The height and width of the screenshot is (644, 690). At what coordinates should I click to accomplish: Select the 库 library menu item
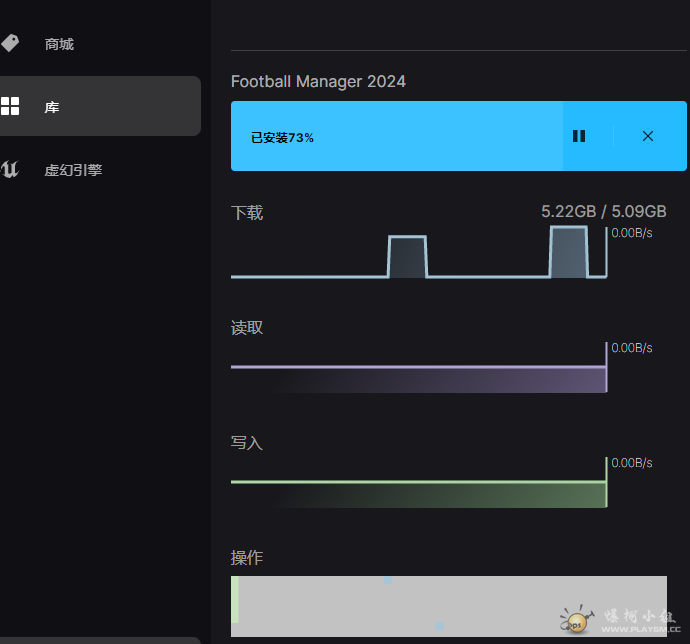coord(100,106)
